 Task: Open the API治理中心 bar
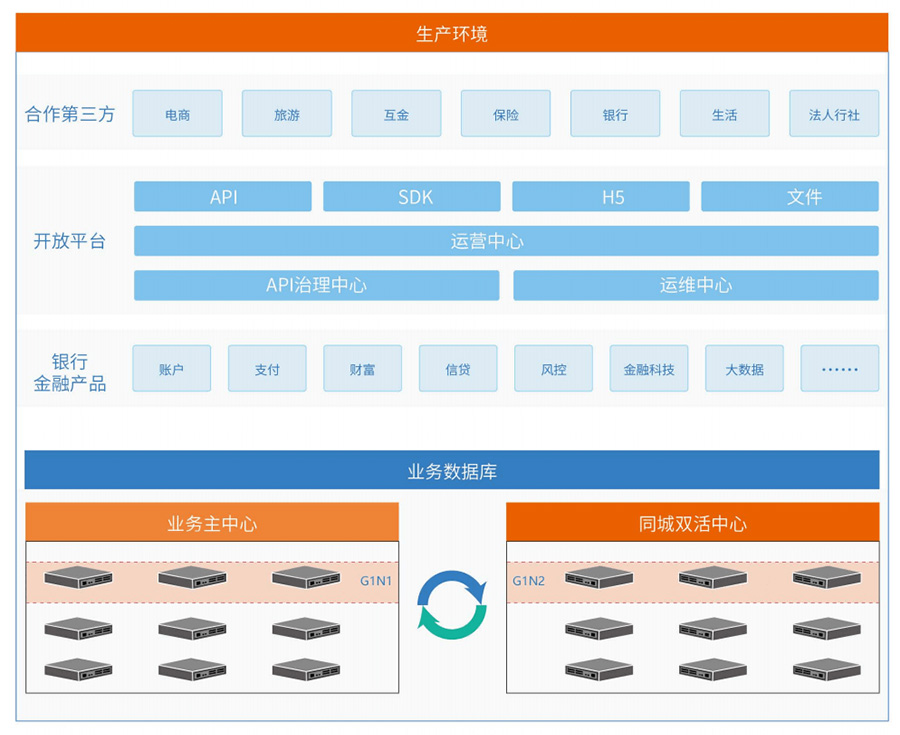317,285
